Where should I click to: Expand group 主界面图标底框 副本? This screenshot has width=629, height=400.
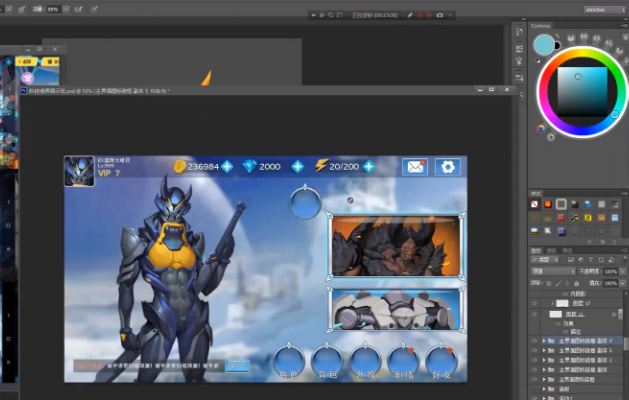click(x=544, y=370)
